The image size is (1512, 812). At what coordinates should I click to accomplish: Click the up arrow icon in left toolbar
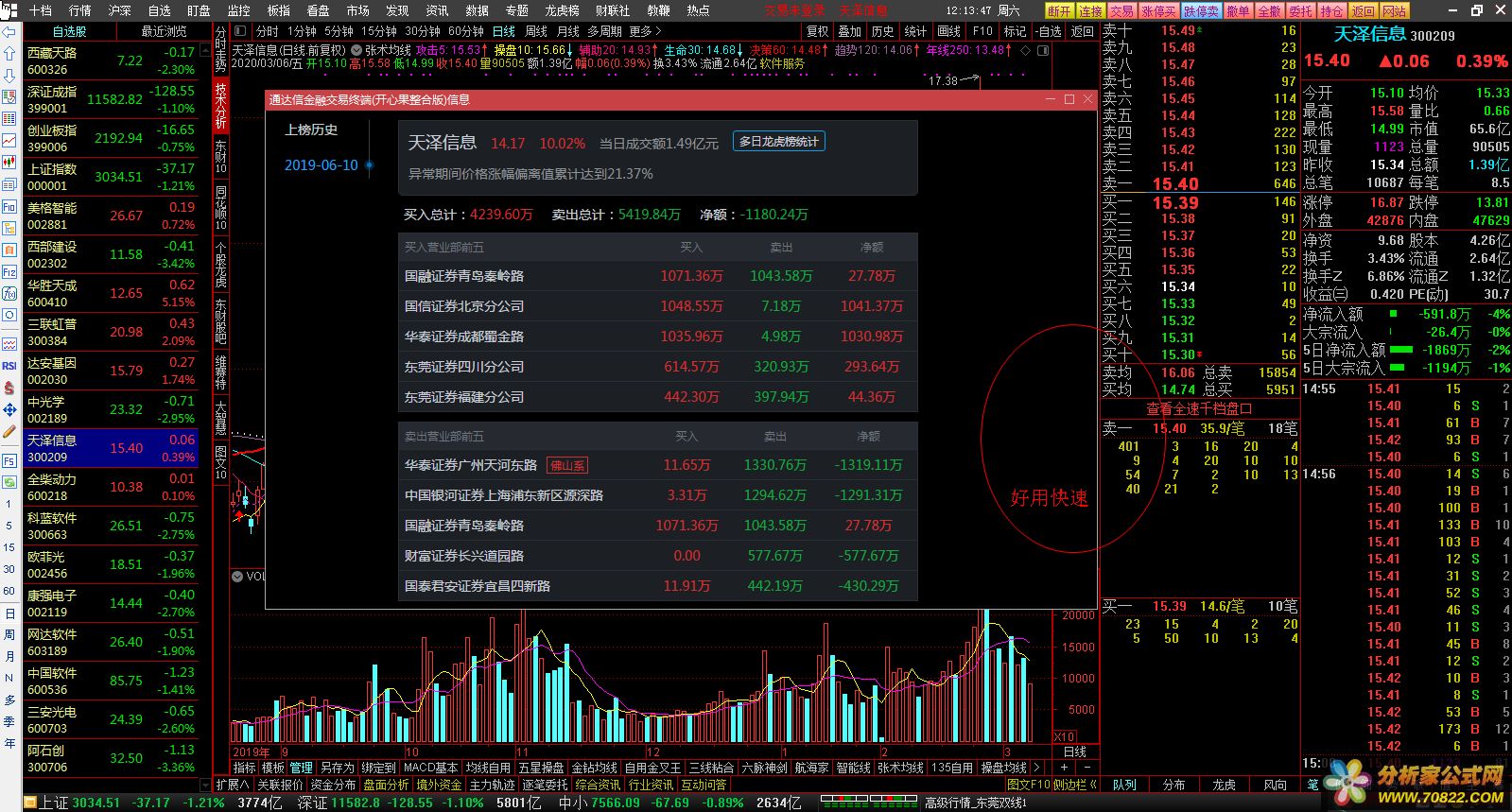9,53
